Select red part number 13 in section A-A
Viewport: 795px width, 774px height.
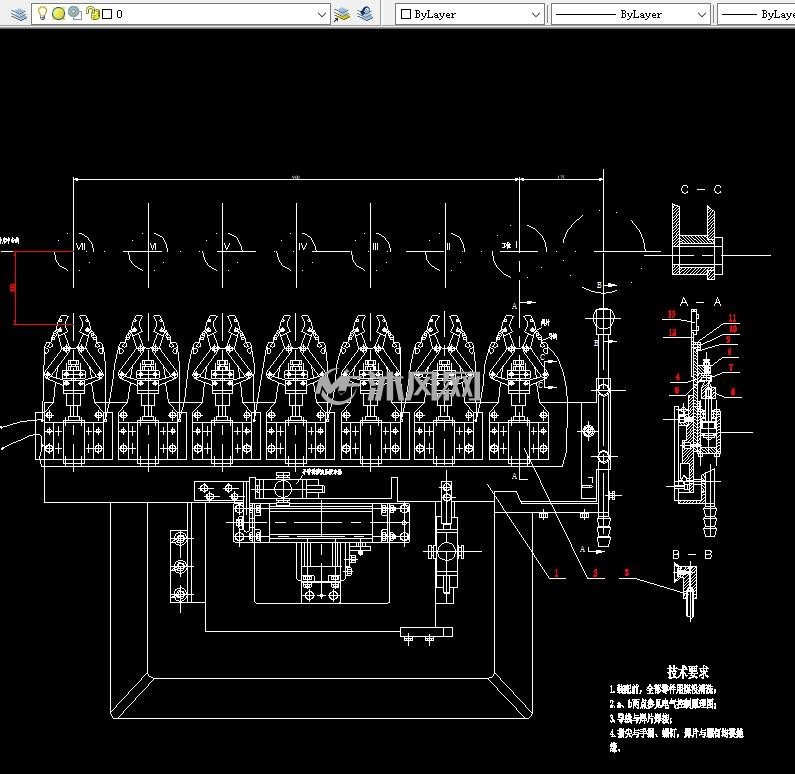(x=671, y=314)
